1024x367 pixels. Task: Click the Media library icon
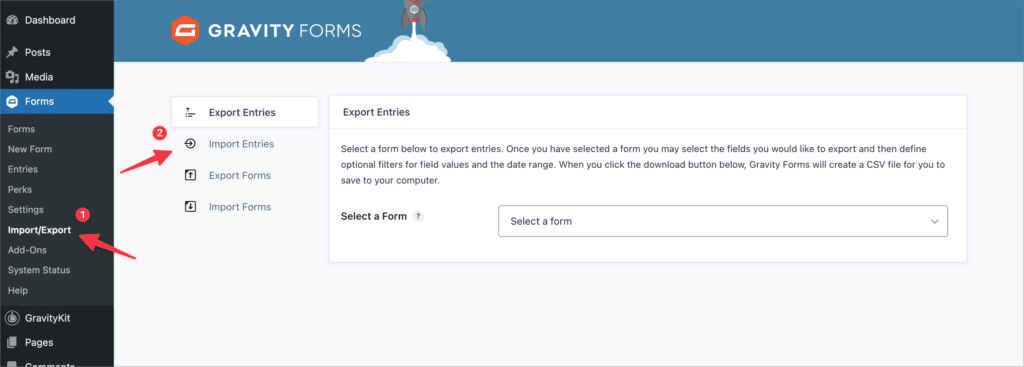point(11,77)
